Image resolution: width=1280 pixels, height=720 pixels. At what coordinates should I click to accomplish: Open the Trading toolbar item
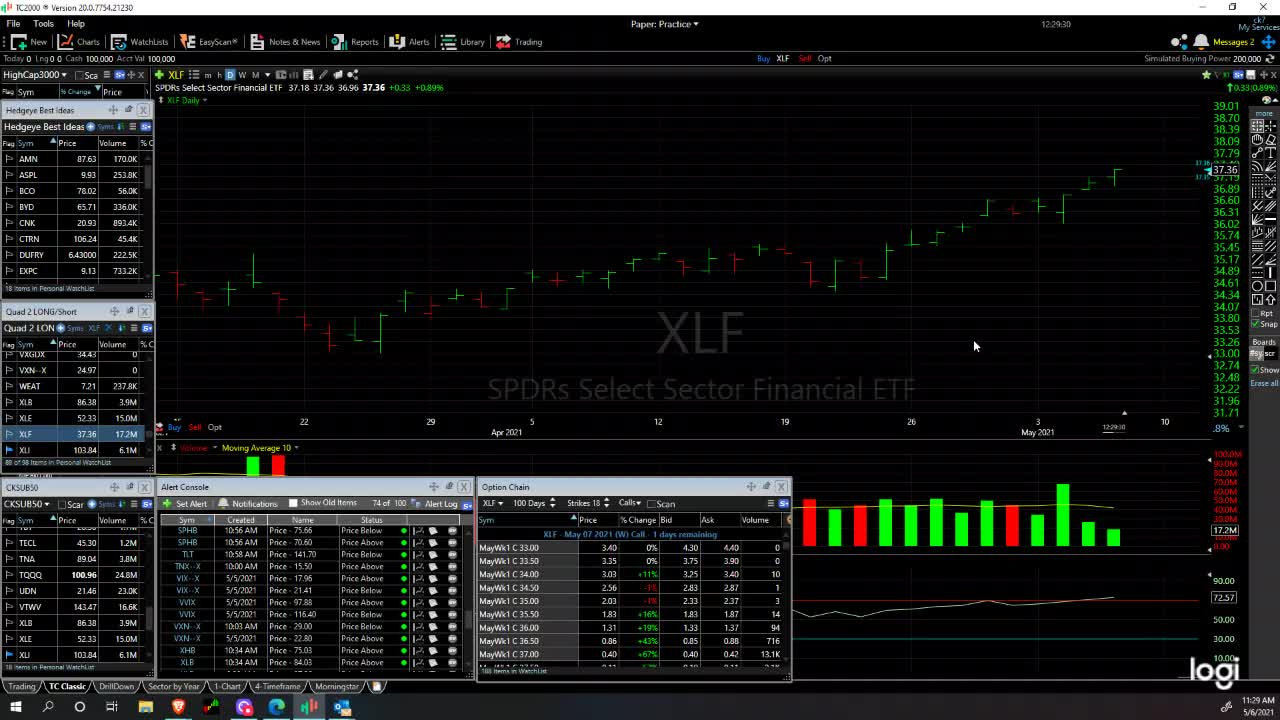(x=519, y=42)
